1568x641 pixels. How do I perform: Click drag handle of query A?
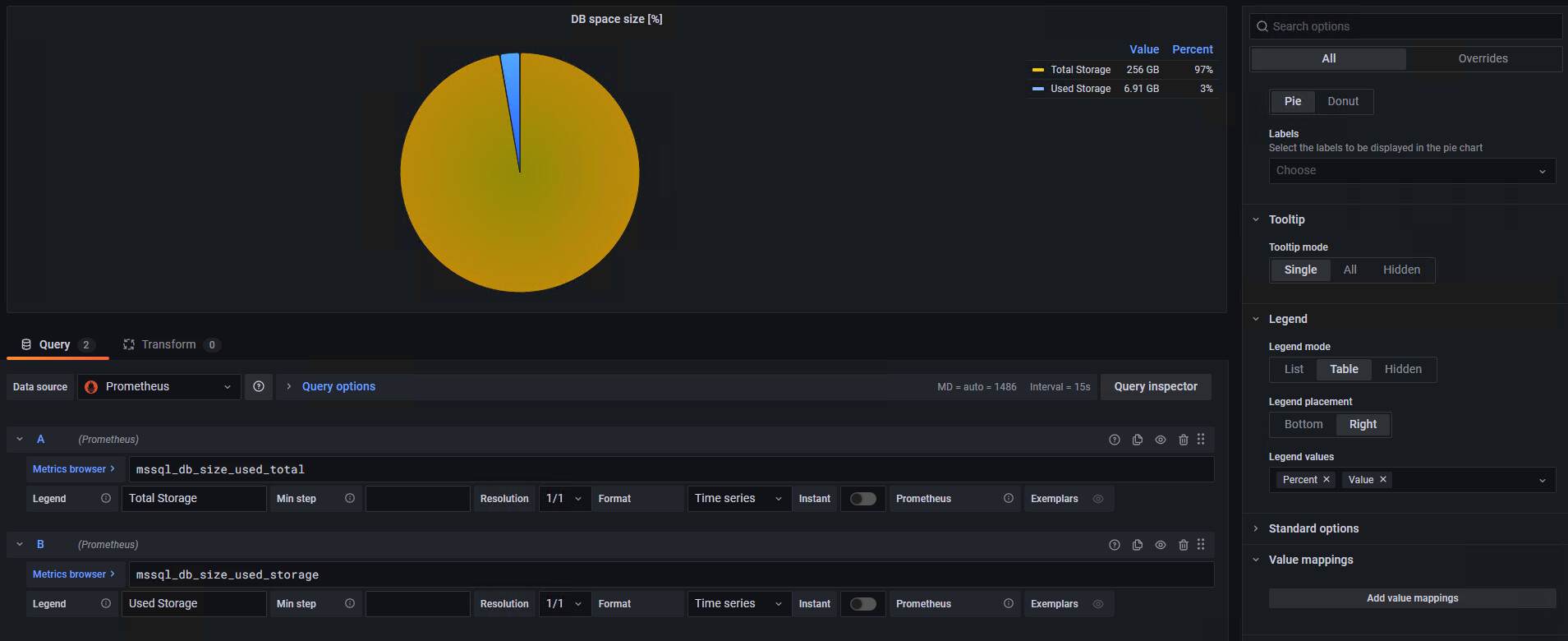pos(1201,440)
